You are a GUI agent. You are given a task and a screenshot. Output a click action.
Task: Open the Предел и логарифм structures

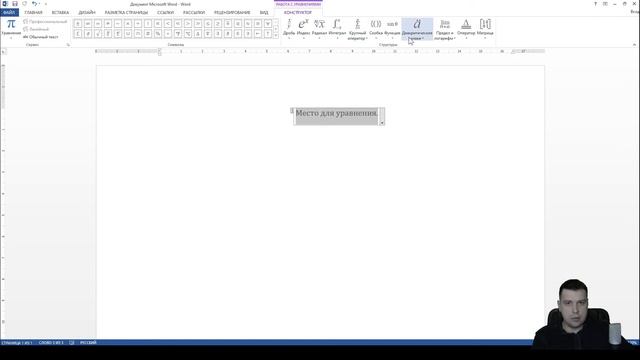444,29
